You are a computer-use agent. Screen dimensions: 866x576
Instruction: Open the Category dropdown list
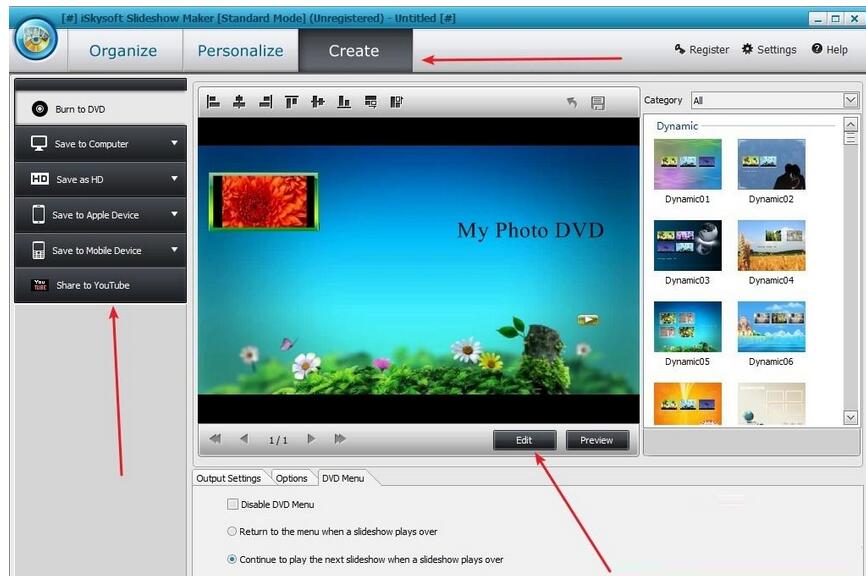851,100
